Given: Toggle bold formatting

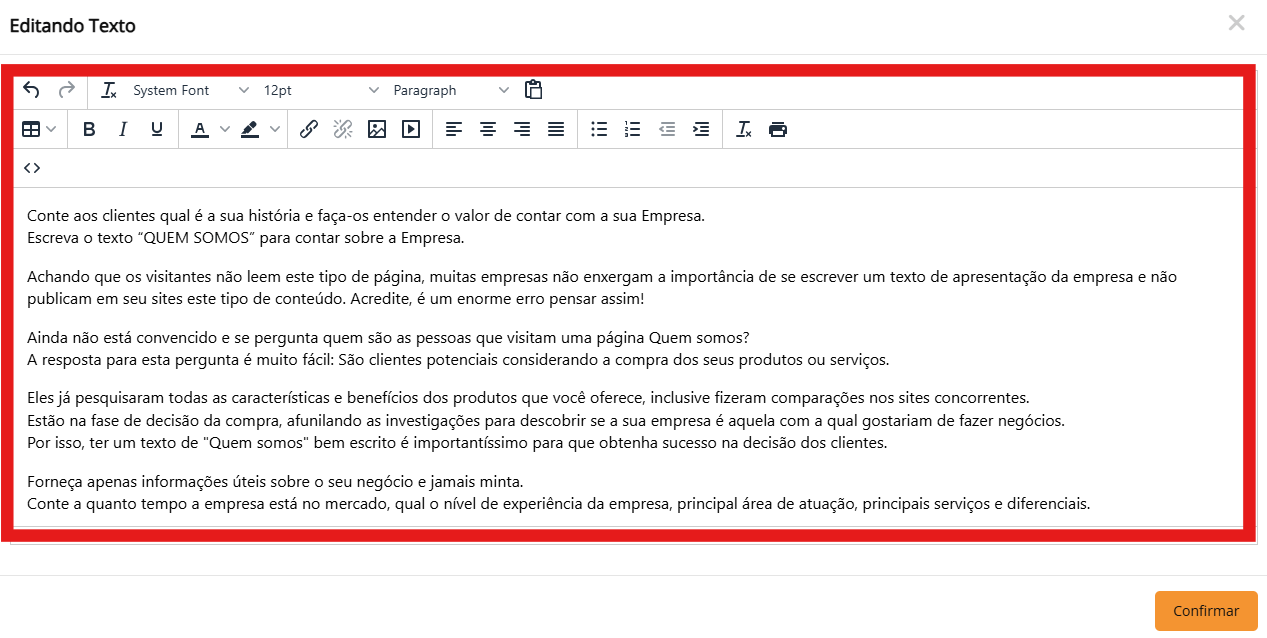Looking at the screenshot, I should pyautogui.click(x=89, y=129).
